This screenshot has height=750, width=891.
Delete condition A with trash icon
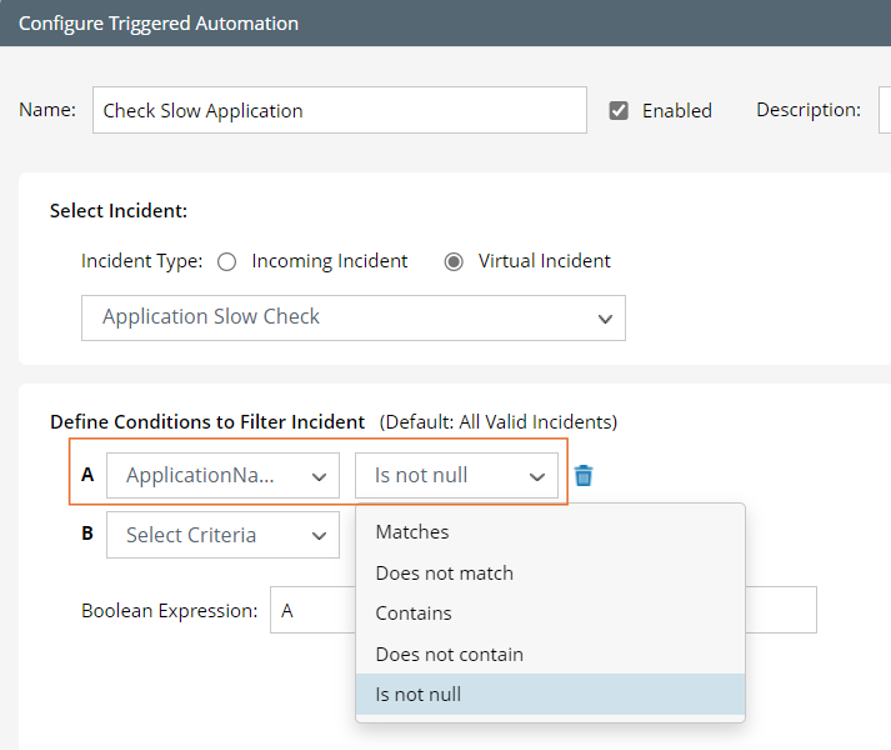(x=584, y=476)
